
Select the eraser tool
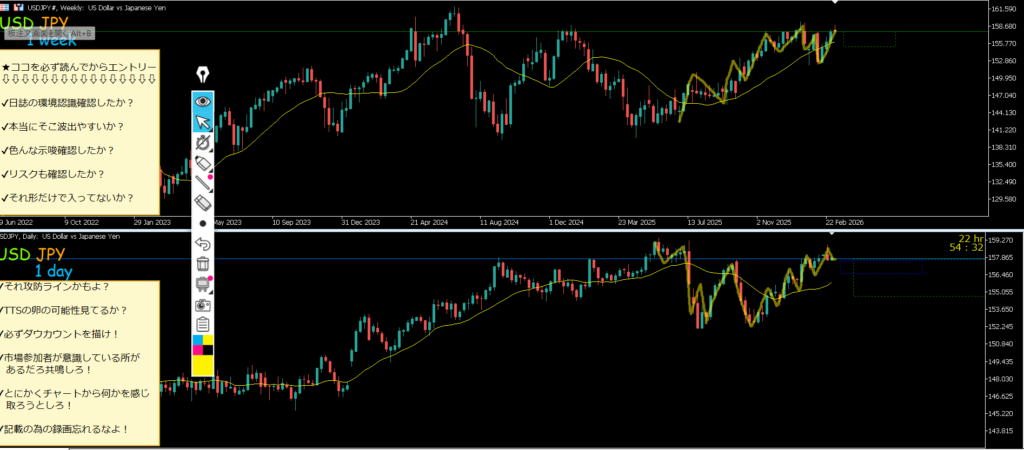click(202, 203)
